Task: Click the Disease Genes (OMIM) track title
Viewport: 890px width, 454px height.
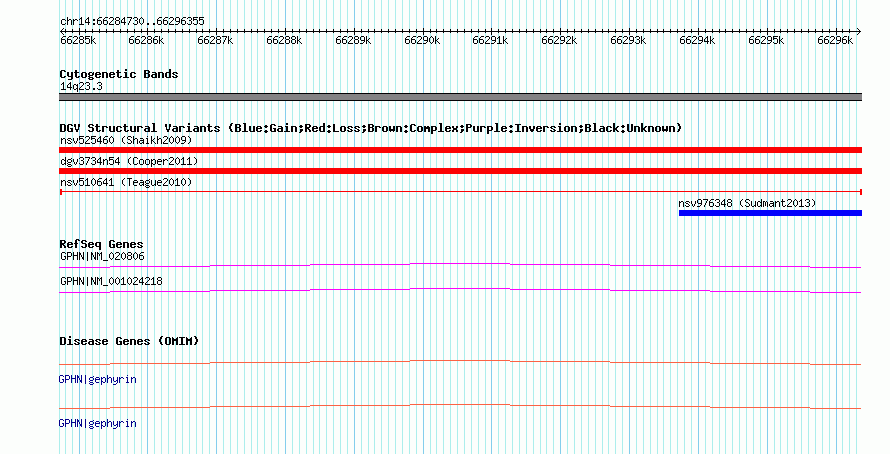Action: [x=129, y=341]
